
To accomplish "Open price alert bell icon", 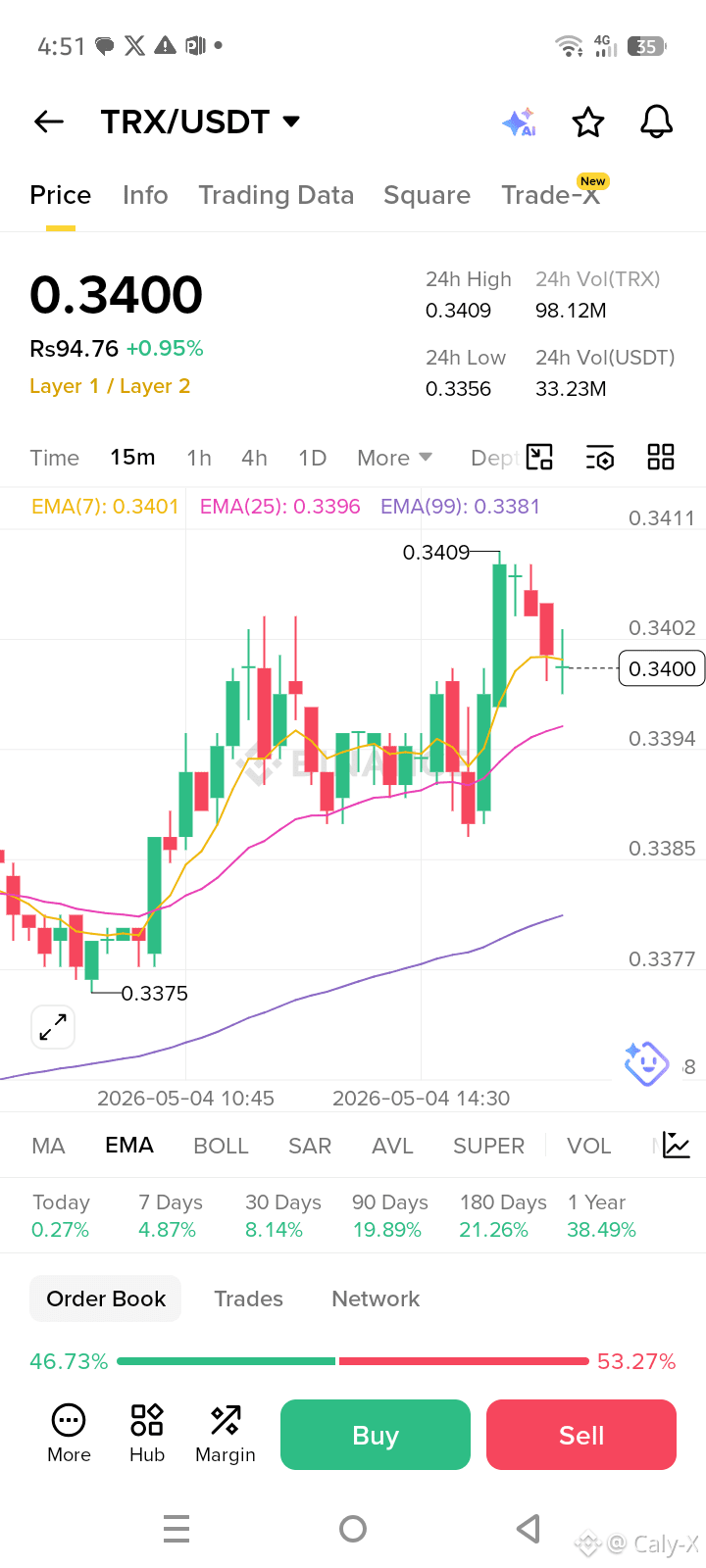I will (x=656, y=122).
